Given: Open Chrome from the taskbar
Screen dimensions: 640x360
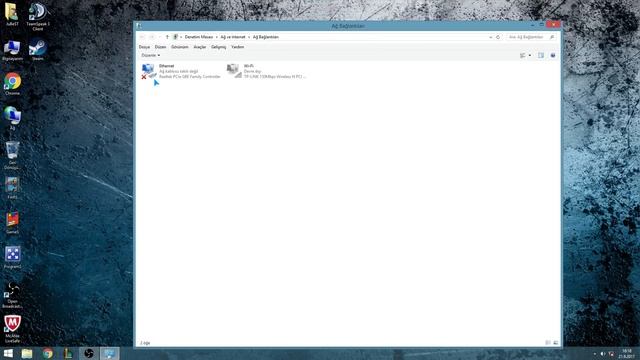Looking at the screenshot, I should click(48, 353).
